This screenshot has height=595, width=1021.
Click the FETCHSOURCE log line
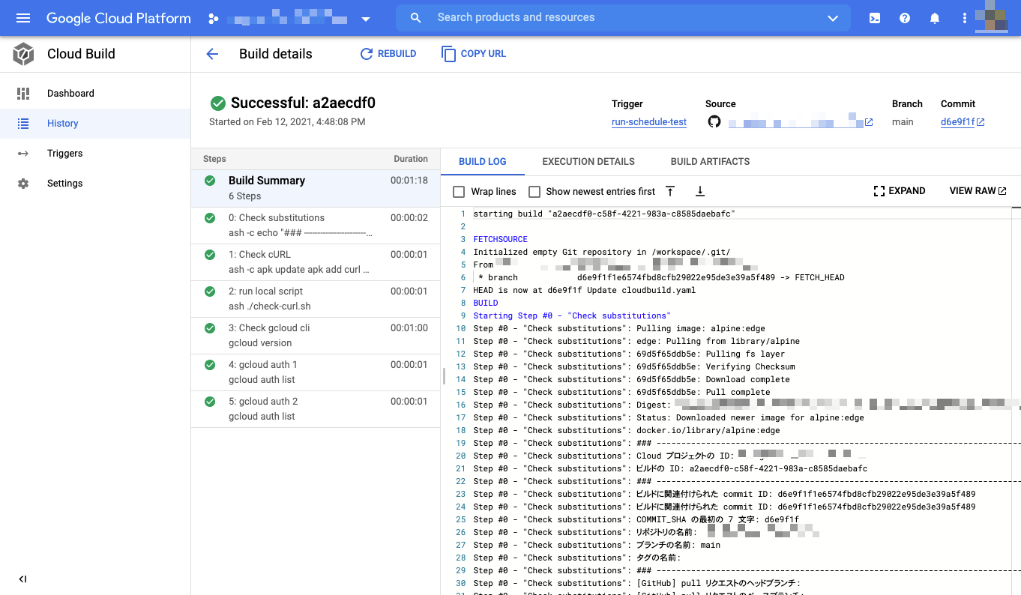[x=500, y=239]
